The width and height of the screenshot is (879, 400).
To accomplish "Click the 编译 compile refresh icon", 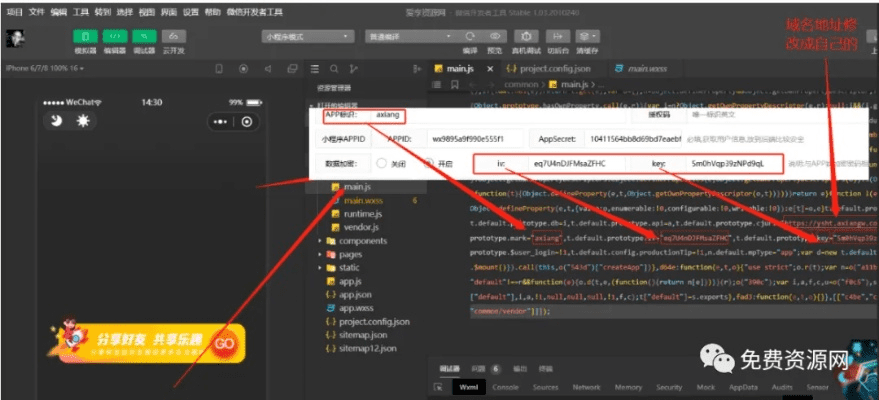I will [x=470, y=35].
